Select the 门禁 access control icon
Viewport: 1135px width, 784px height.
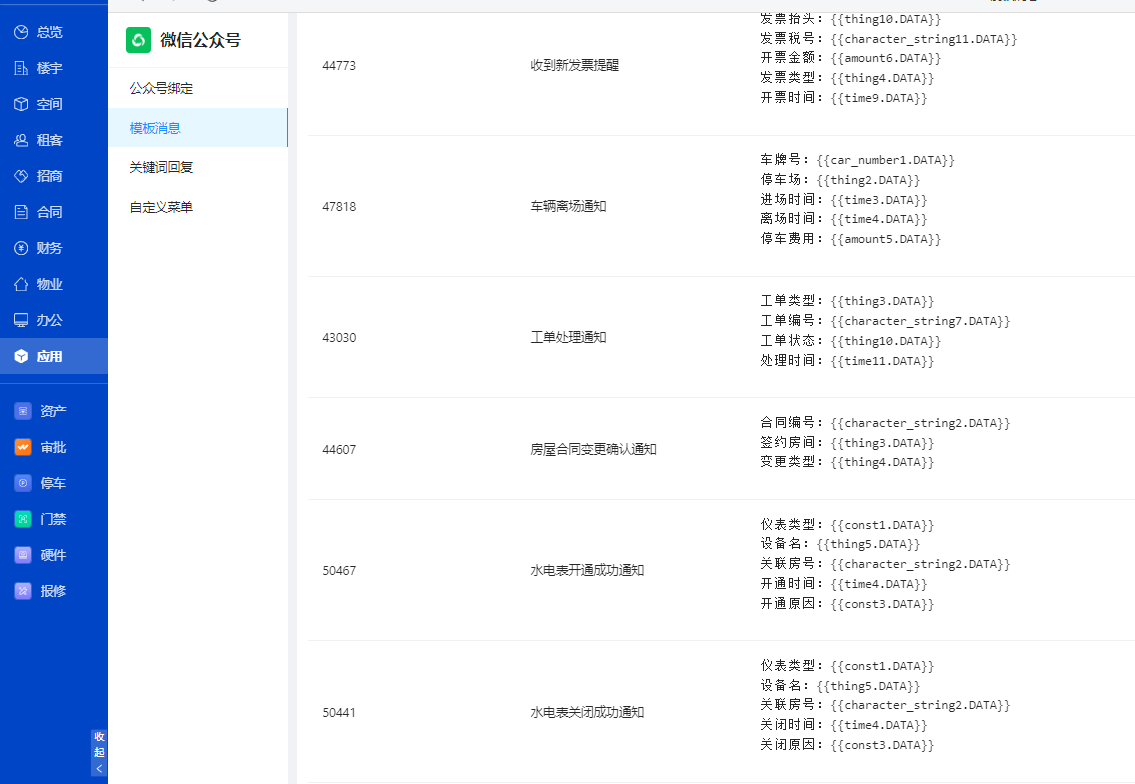[x=23, y=519]
